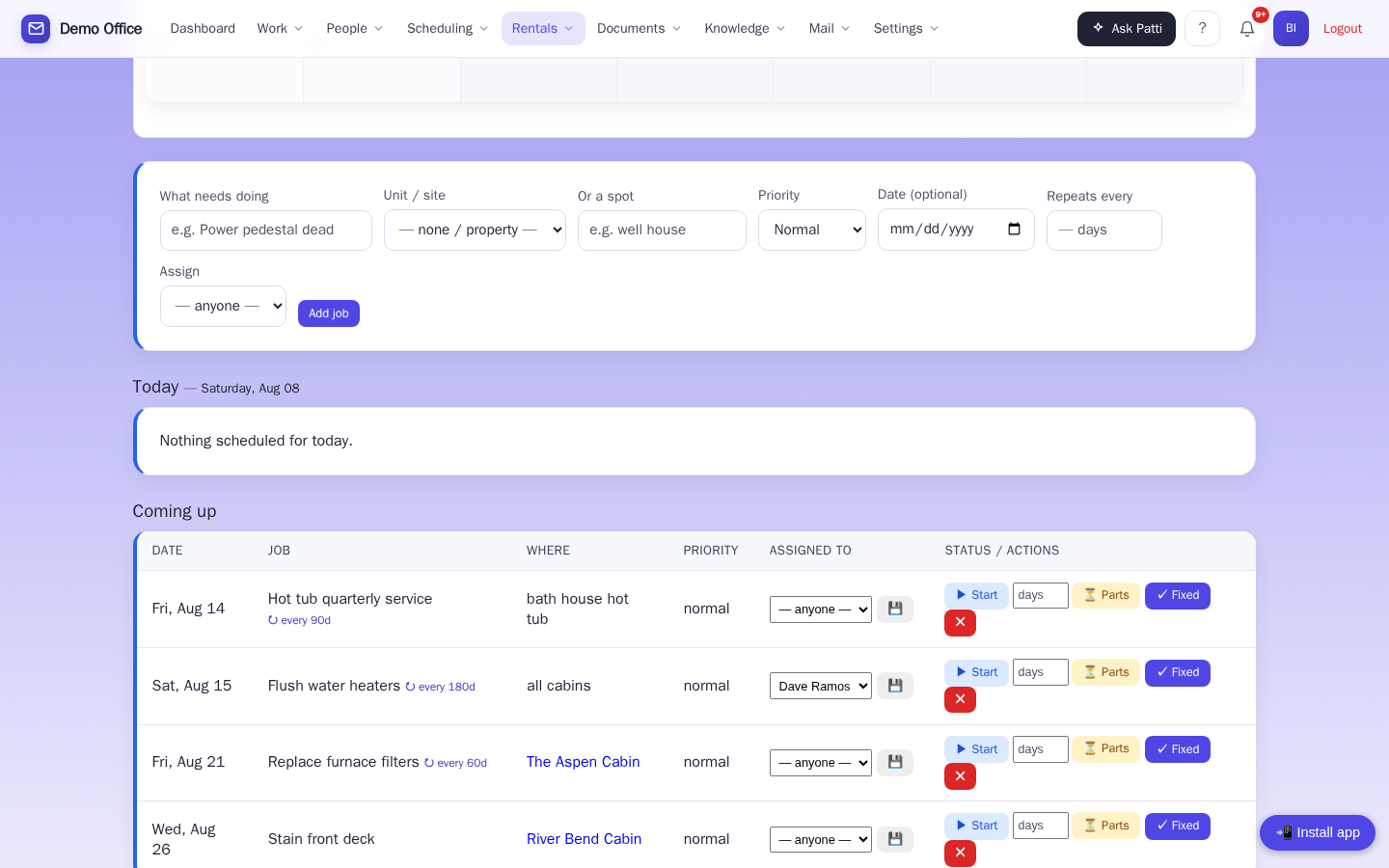Open the notifications bell
Viewport: 1389px width, 868px height.
pos(1247,29)
